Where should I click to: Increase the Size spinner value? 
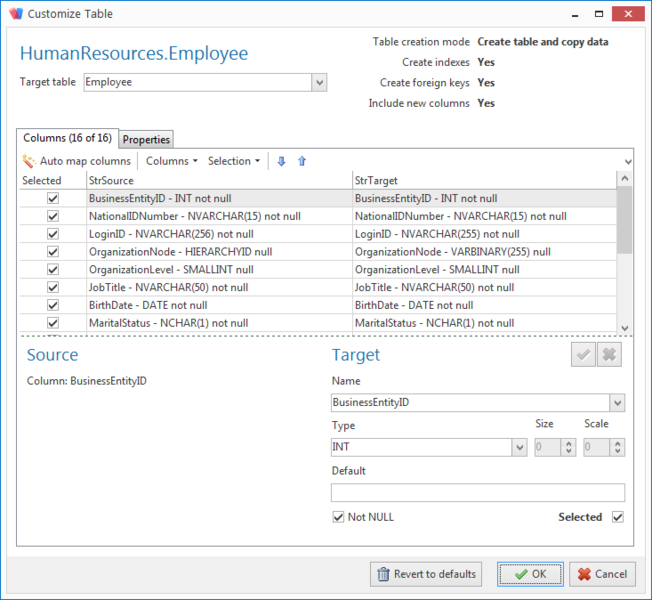tap(568, 443)
